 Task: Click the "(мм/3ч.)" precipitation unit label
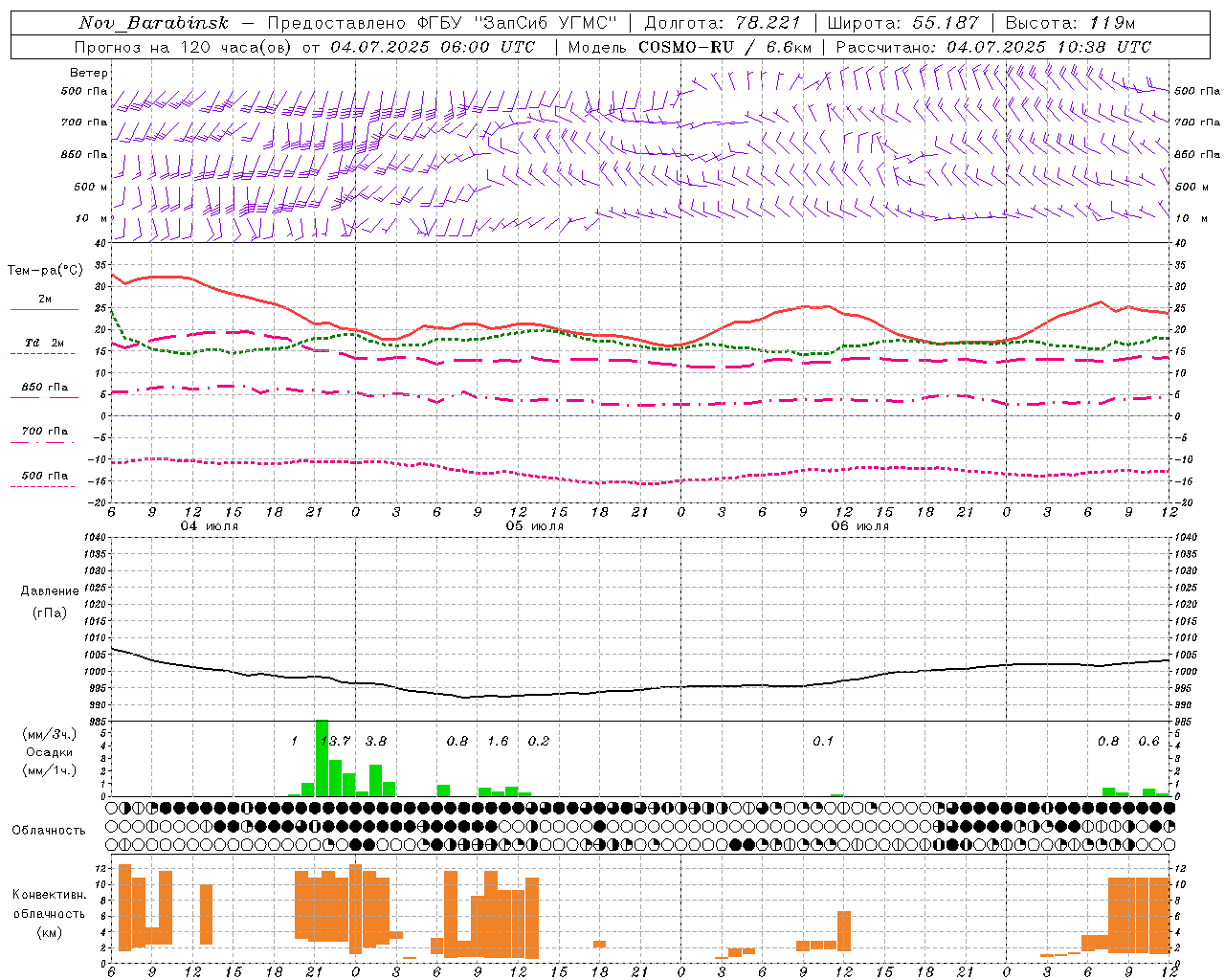(49, 734)
